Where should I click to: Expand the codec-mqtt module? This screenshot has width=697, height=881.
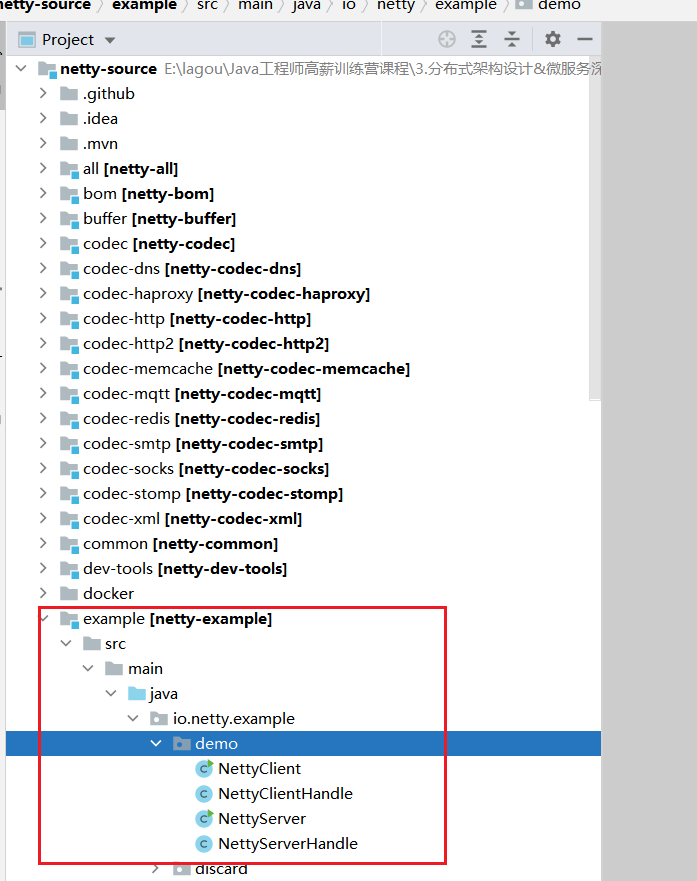[x=43, y=393]
